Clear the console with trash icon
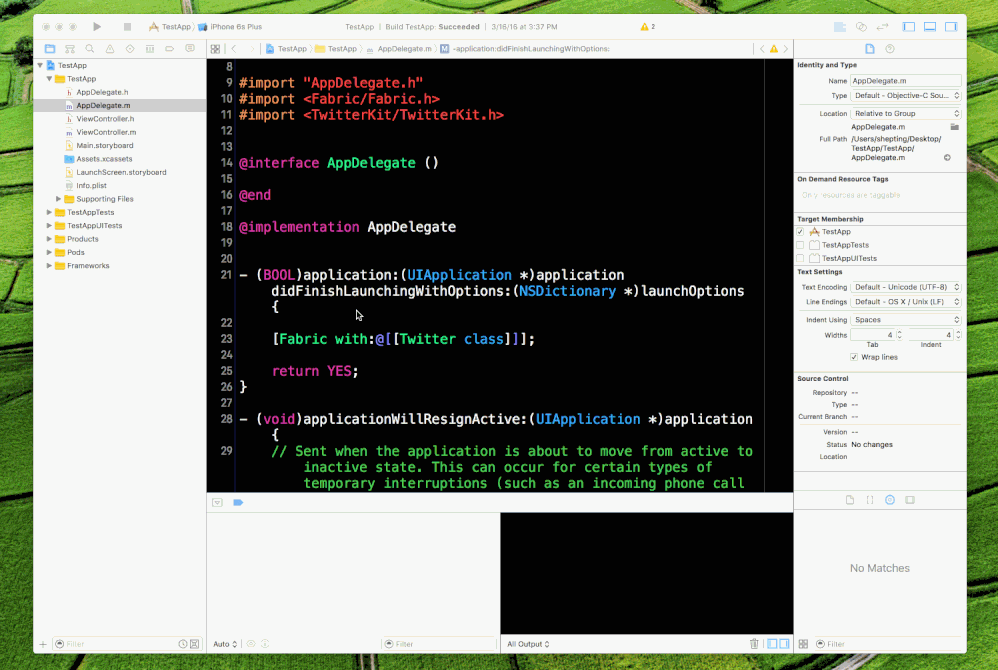The image size is (998, 670). point(754,644)
